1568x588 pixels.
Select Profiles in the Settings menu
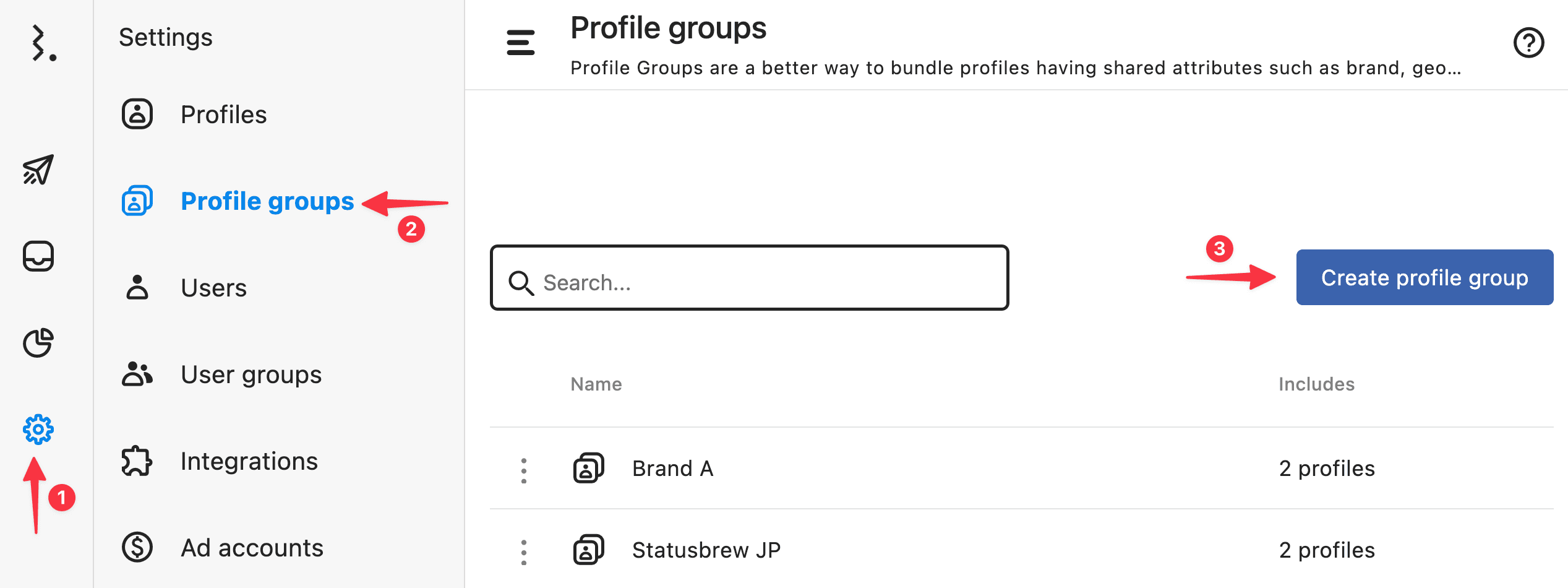223,115
